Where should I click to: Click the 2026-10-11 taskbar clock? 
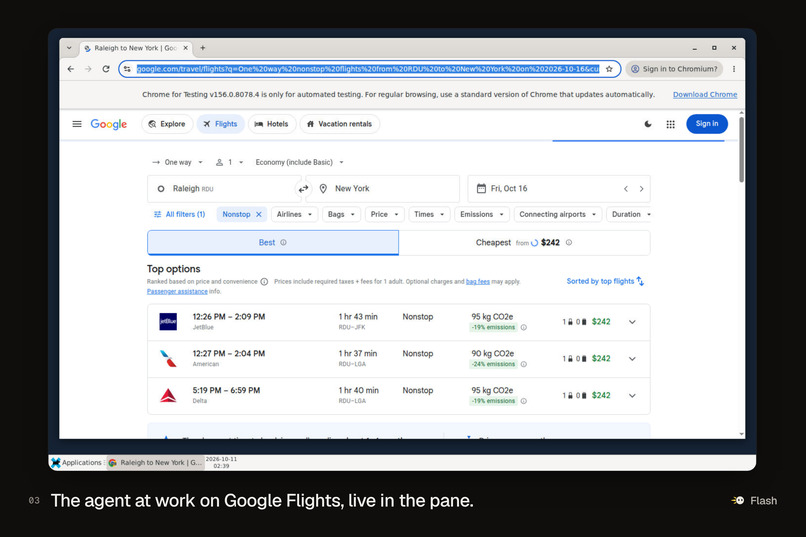[x=221, y=462]
